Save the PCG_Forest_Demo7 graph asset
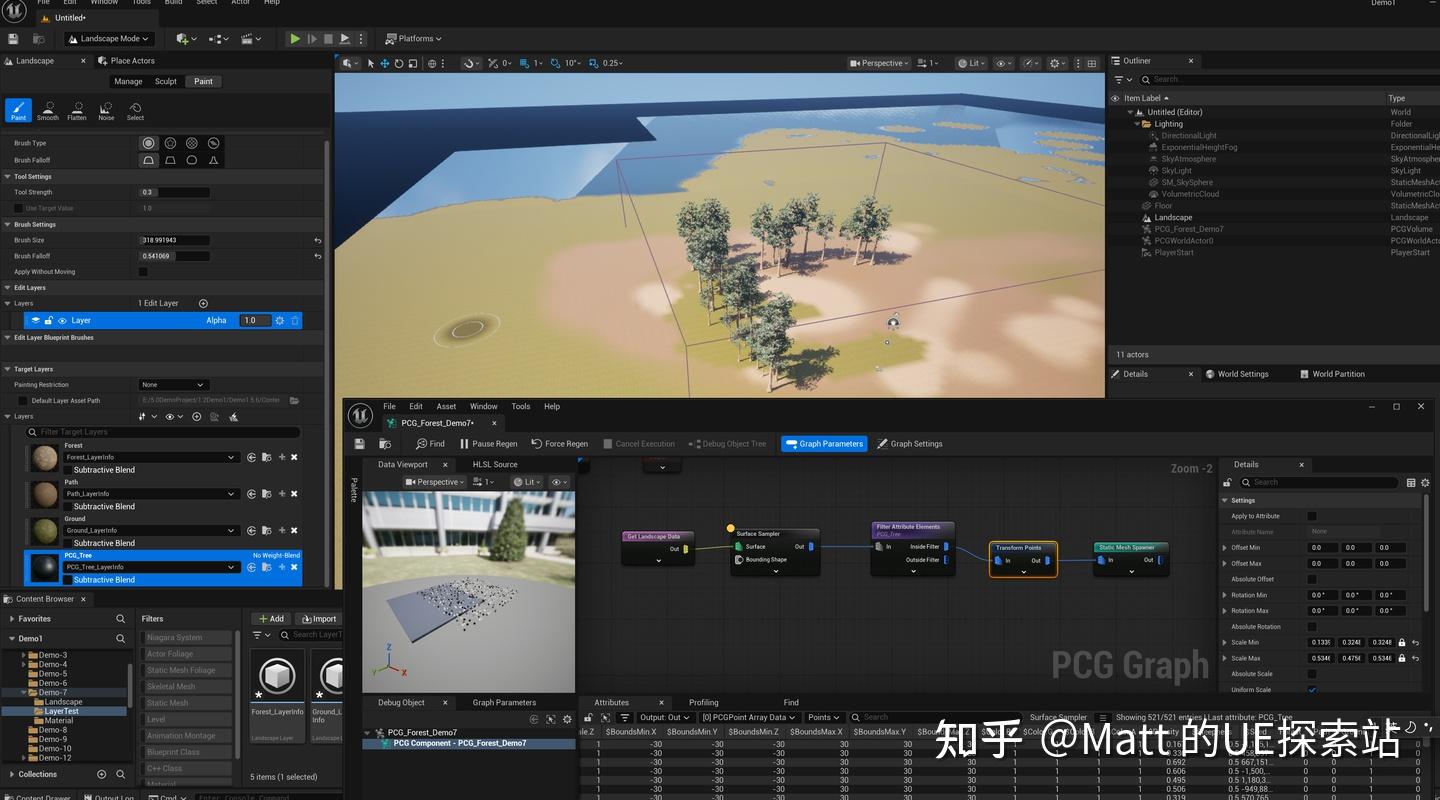The height and width of the screenshot is (800, 1440). coord(360,444)
